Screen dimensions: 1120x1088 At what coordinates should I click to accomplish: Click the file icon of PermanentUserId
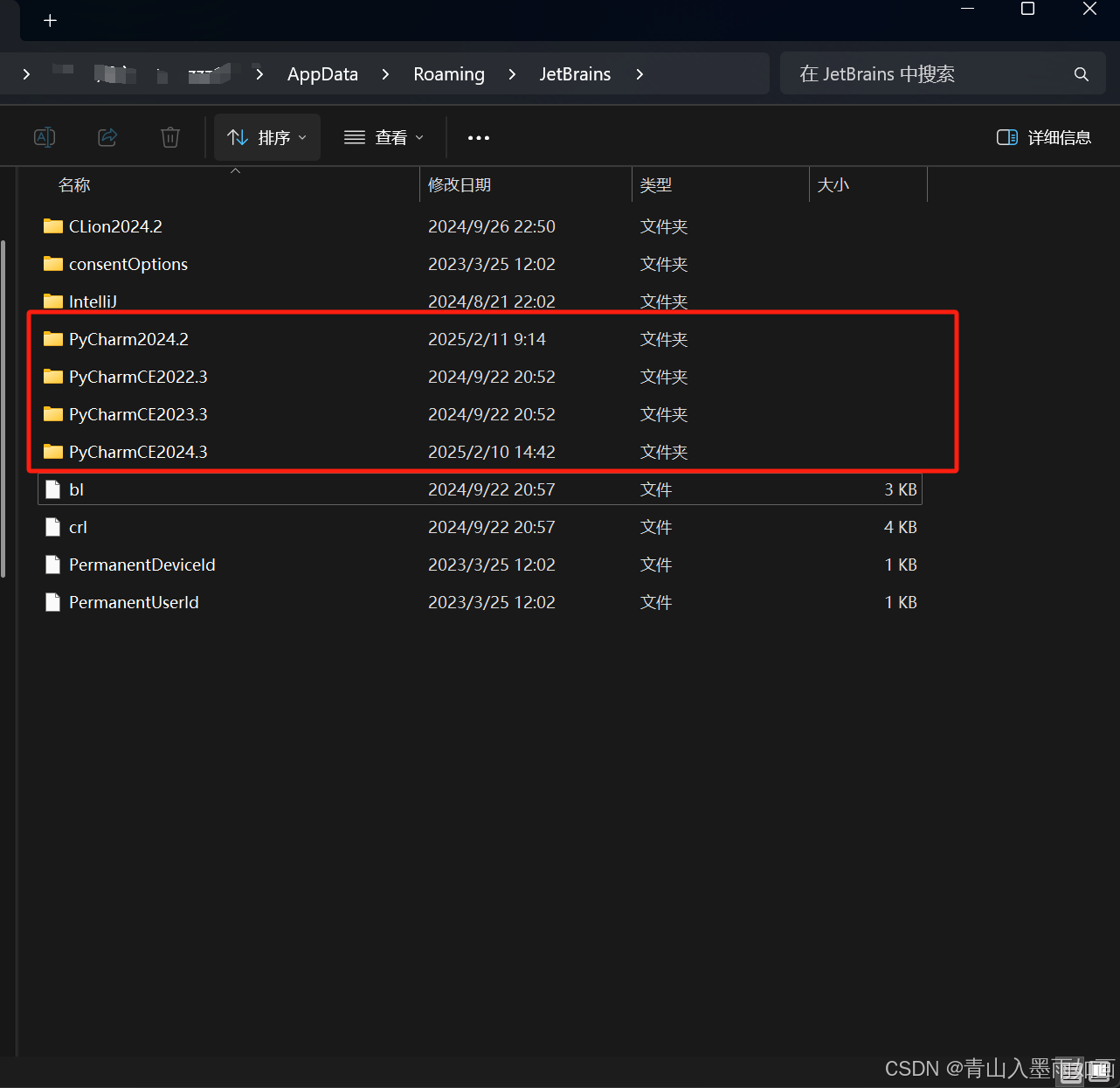[x=53, y=602]
